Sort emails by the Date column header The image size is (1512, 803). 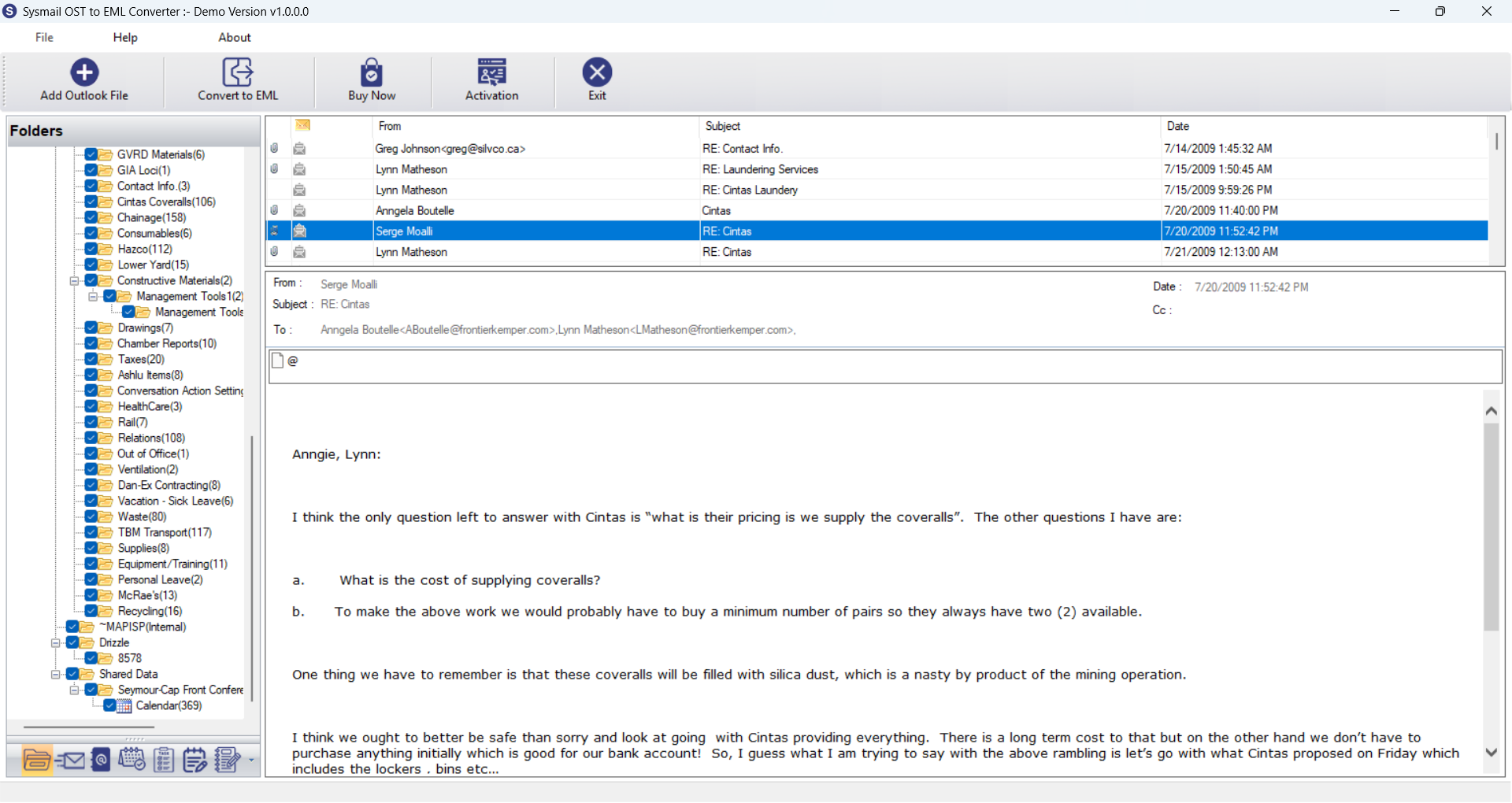pyautogui.click(x=1324, y=126)
